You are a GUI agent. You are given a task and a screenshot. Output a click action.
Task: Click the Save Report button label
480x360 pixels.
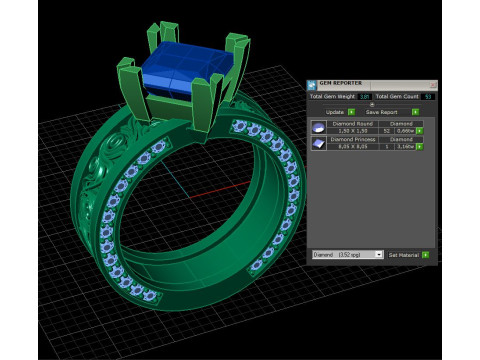(x=381, y=112)
